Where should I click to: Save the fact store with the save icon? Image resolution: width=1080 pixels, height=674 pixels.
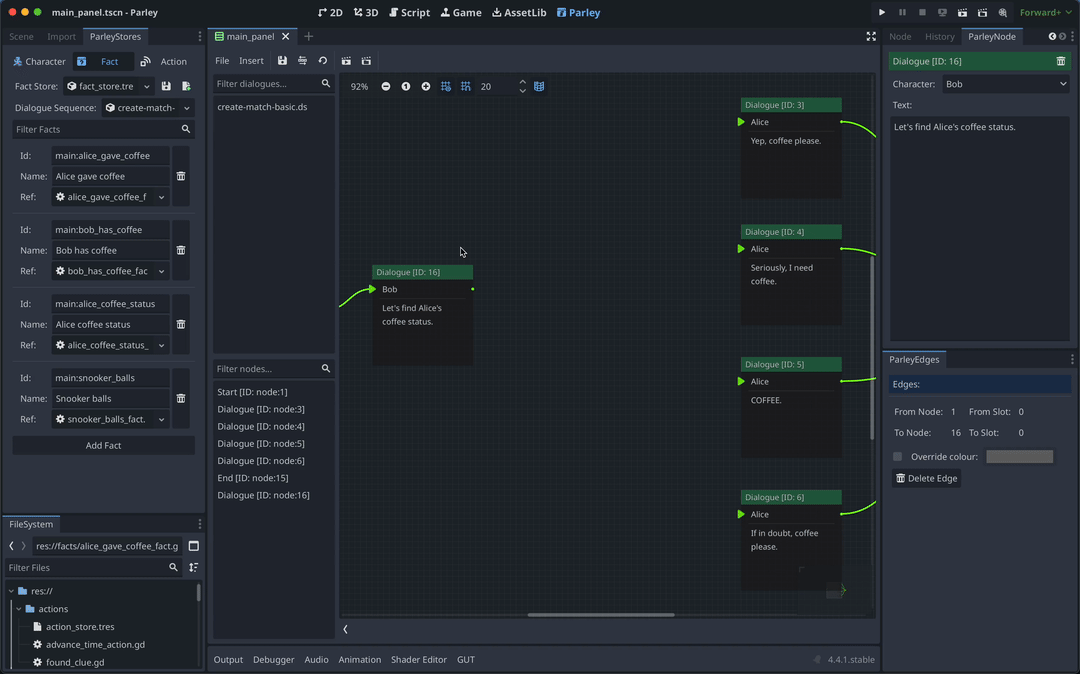click(x=166, y=87)
